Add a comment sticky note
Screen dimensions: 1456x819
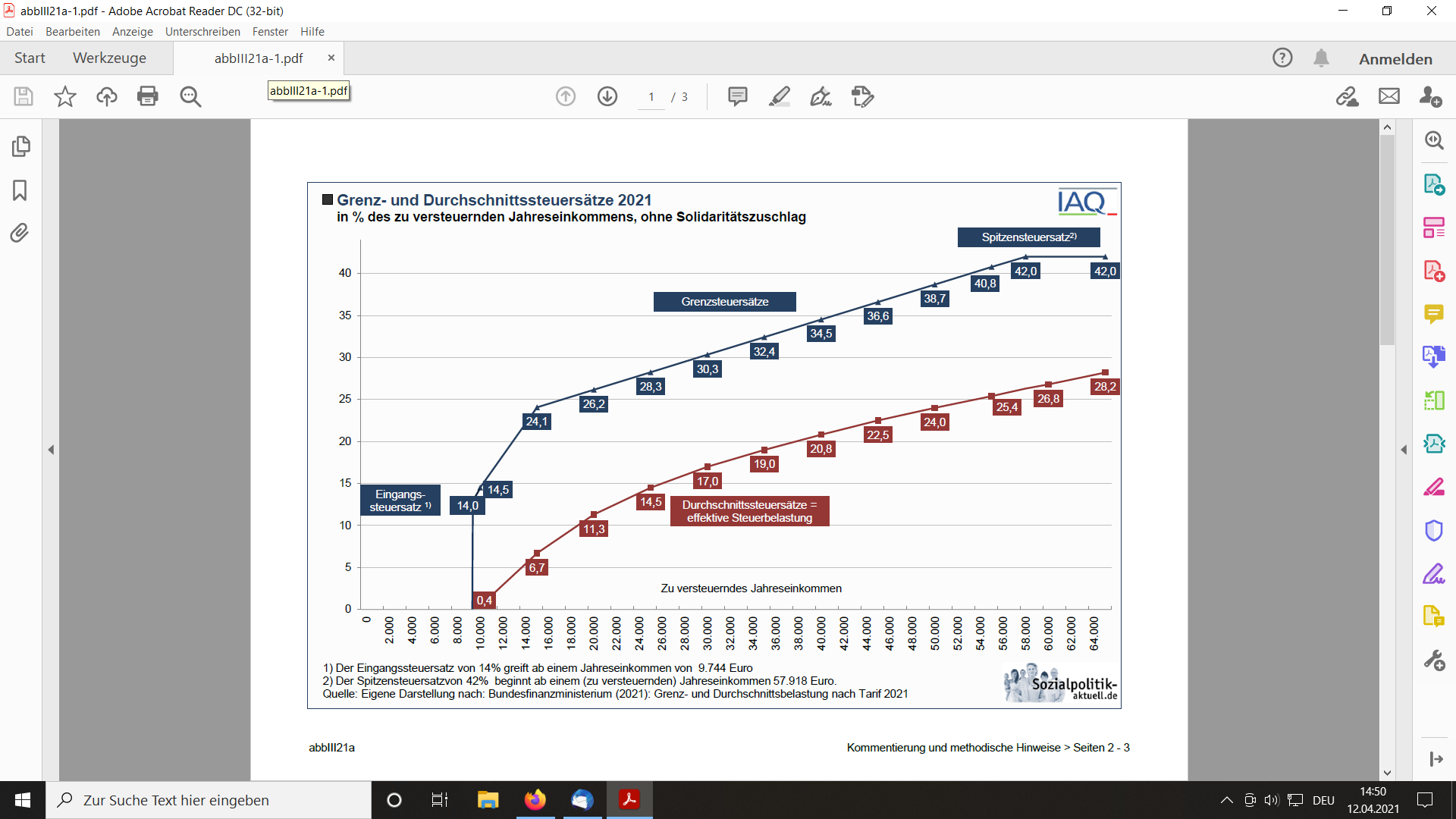click(x=737, y=96)
